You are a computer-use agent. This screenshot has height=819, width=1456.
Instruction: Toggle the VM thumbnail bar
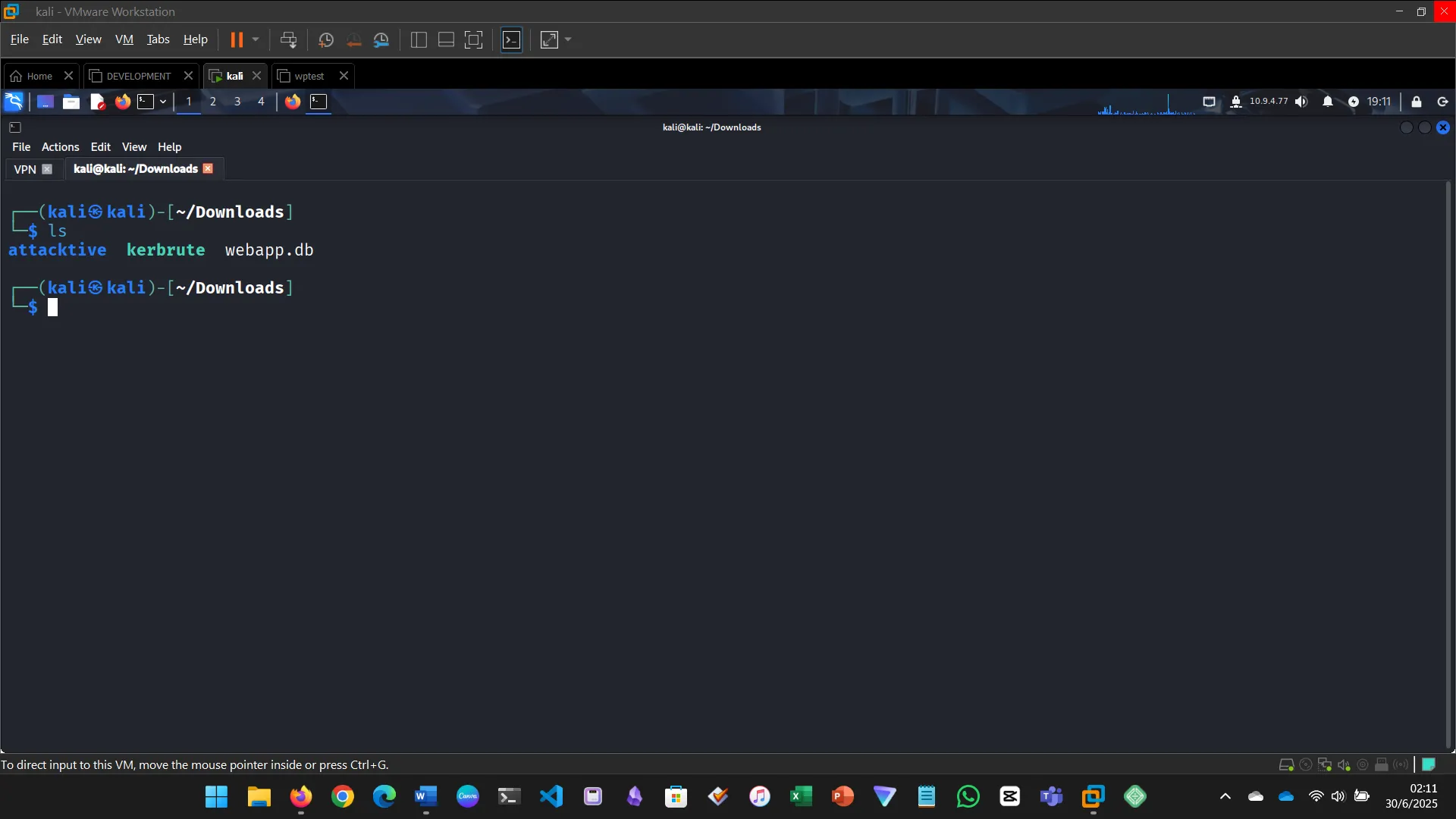[444, 39]
